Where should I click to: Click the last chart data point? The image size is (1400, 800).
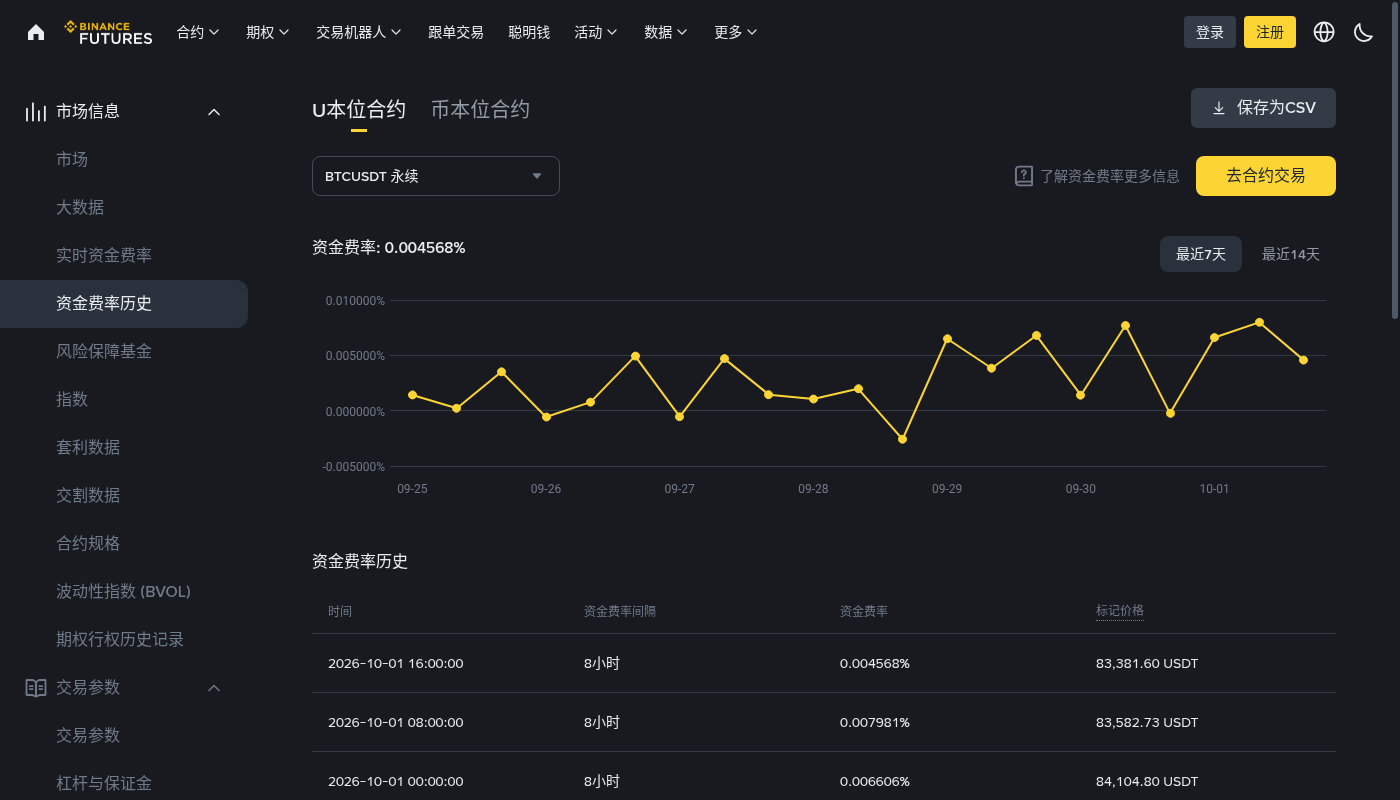click(1303, 360)
